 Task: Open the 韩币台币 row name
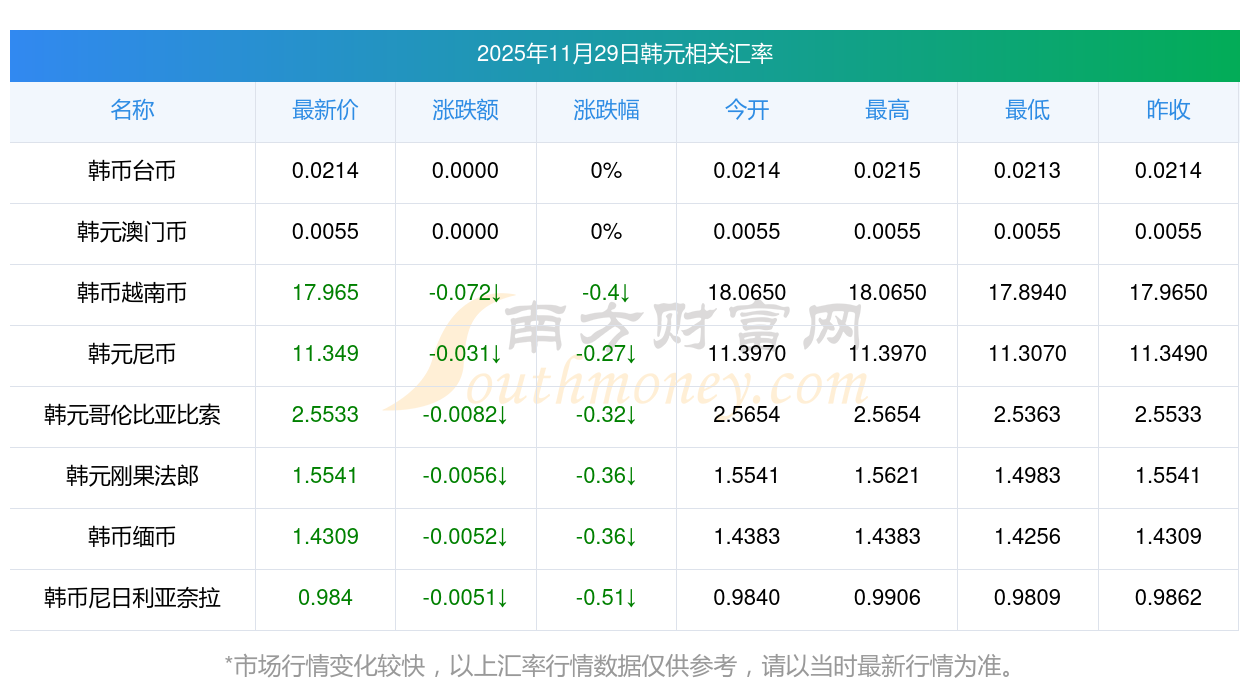coord(132,171)
